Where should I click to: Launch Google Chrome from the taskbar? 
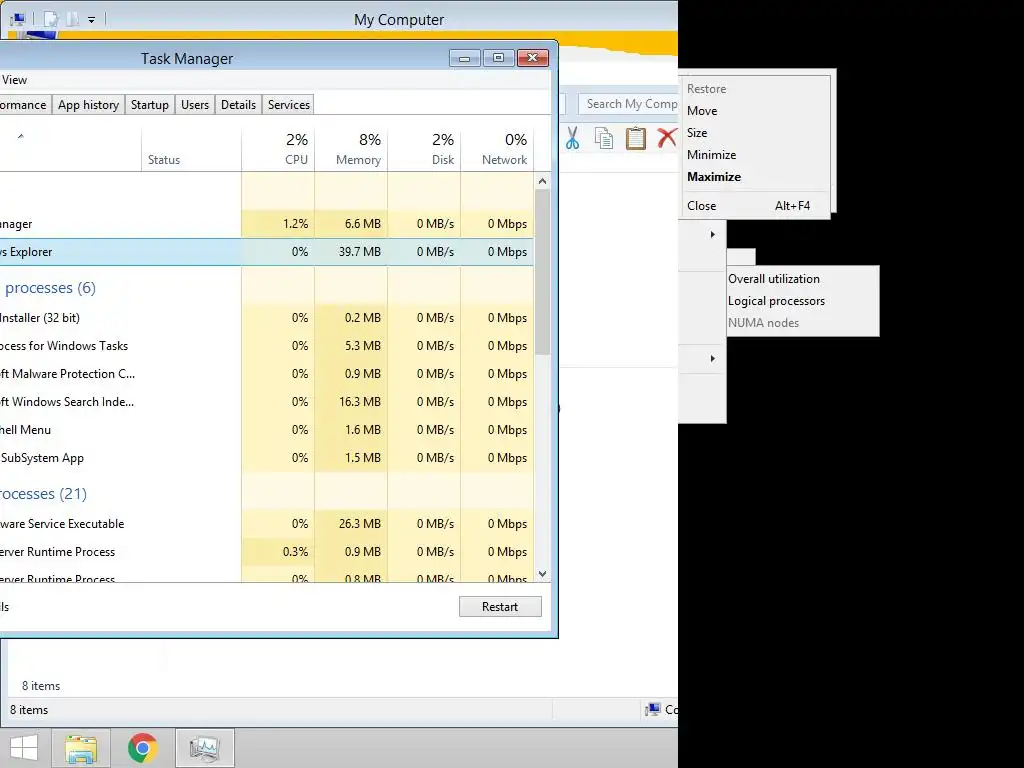(142, 748)
